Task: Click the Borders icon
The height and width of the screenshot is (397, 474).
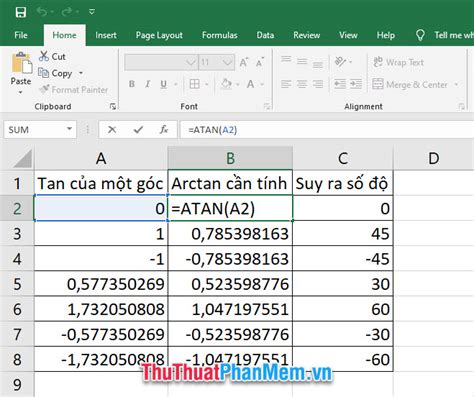Action: (x=195, y=84)
